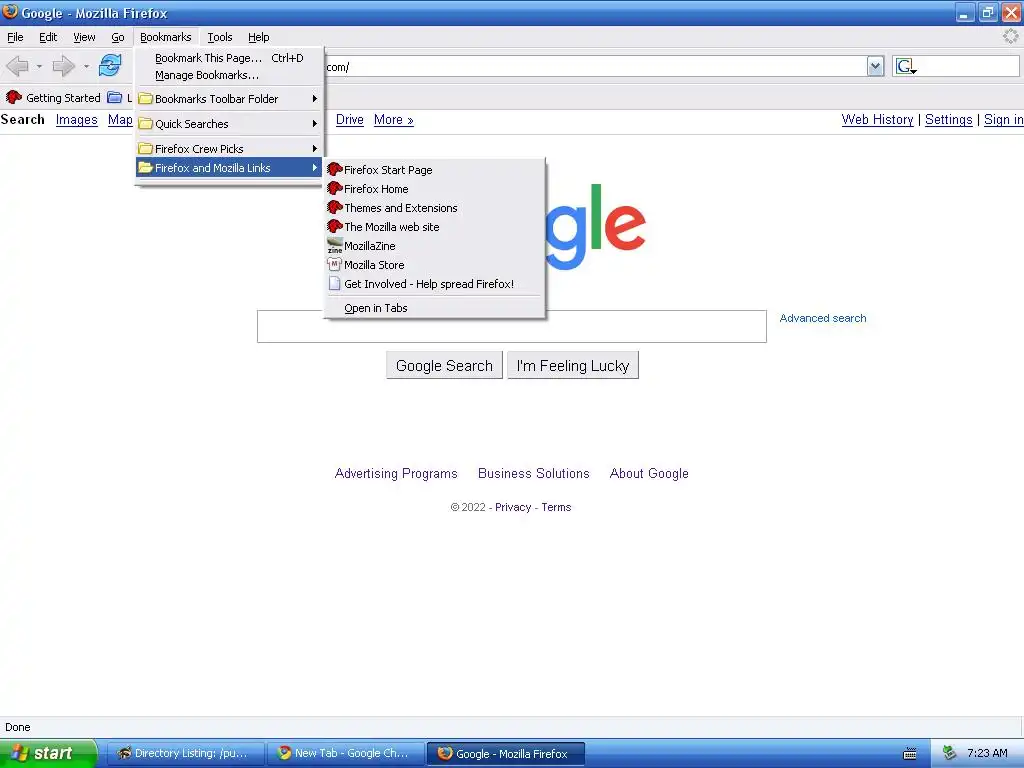The image size is (1024, 768).
Task: Select Open in Tabs submenu entry
Action: point(435,308)
